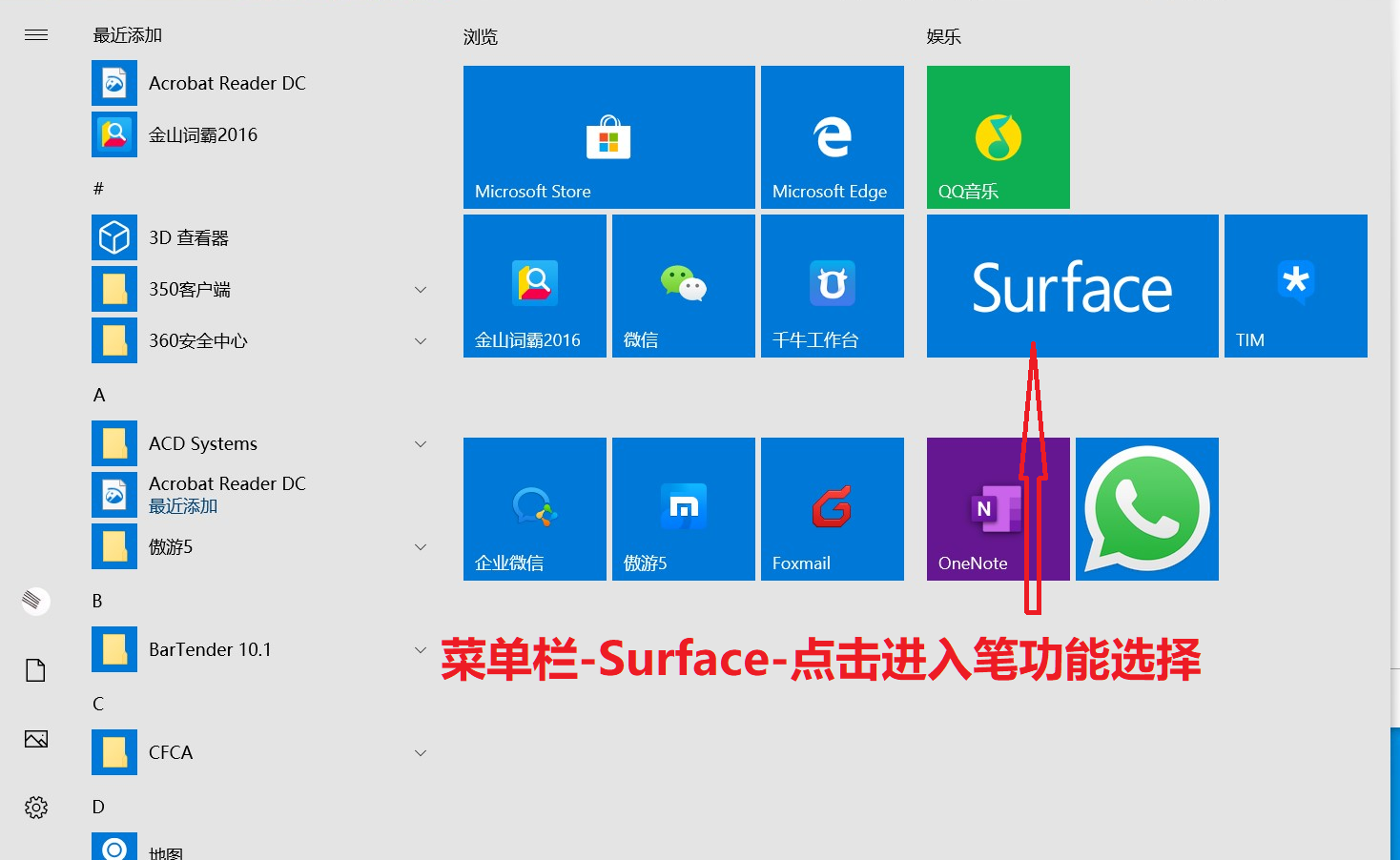1400x860 pixels.
Task: Launch 微信 (WeChat) tile
Action: point(683,285)
